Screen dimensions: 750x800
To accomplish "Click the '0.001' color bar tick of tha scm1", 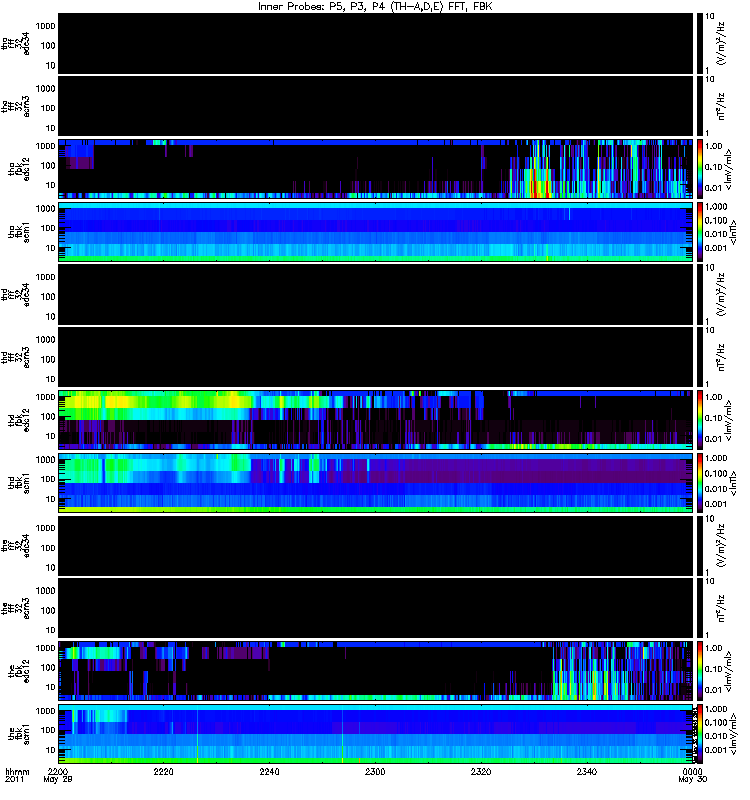I will (x=716, y=248).
